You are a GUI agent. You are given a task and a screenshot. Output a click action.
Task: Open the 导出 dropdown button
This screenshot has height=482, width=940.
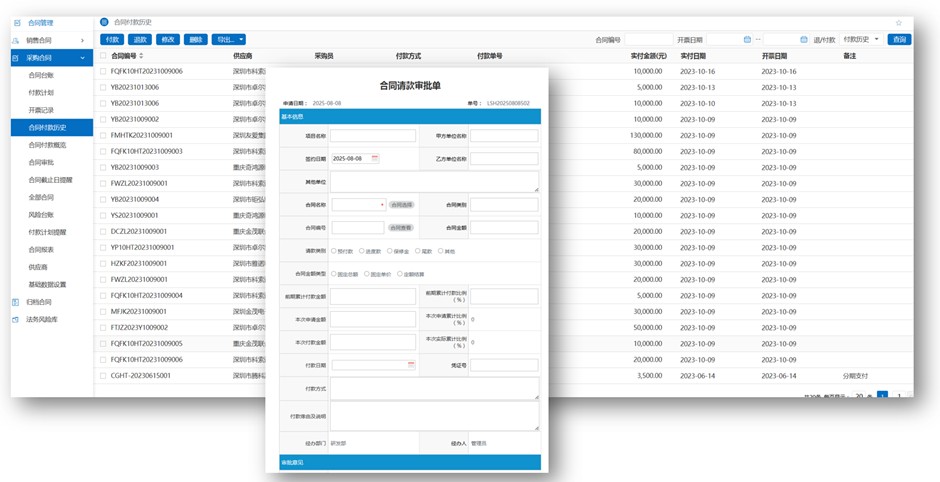click(228, 40)
